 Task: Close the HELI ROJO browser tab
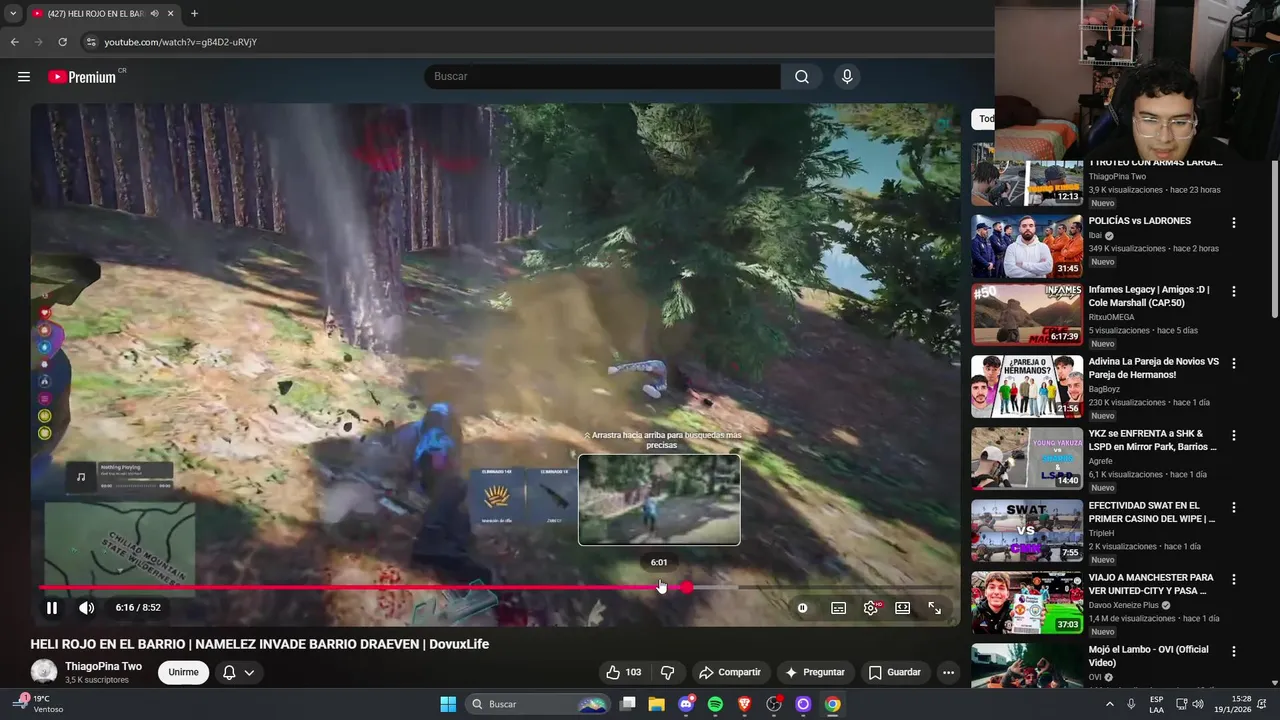[171, 13]
